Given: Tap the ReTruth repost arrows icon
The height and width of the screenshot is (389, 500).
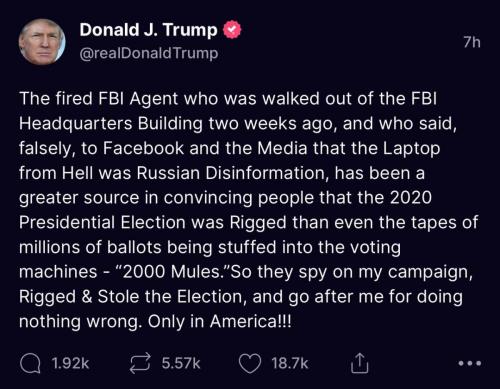Looking at the screenshot, I should point(140,363).
